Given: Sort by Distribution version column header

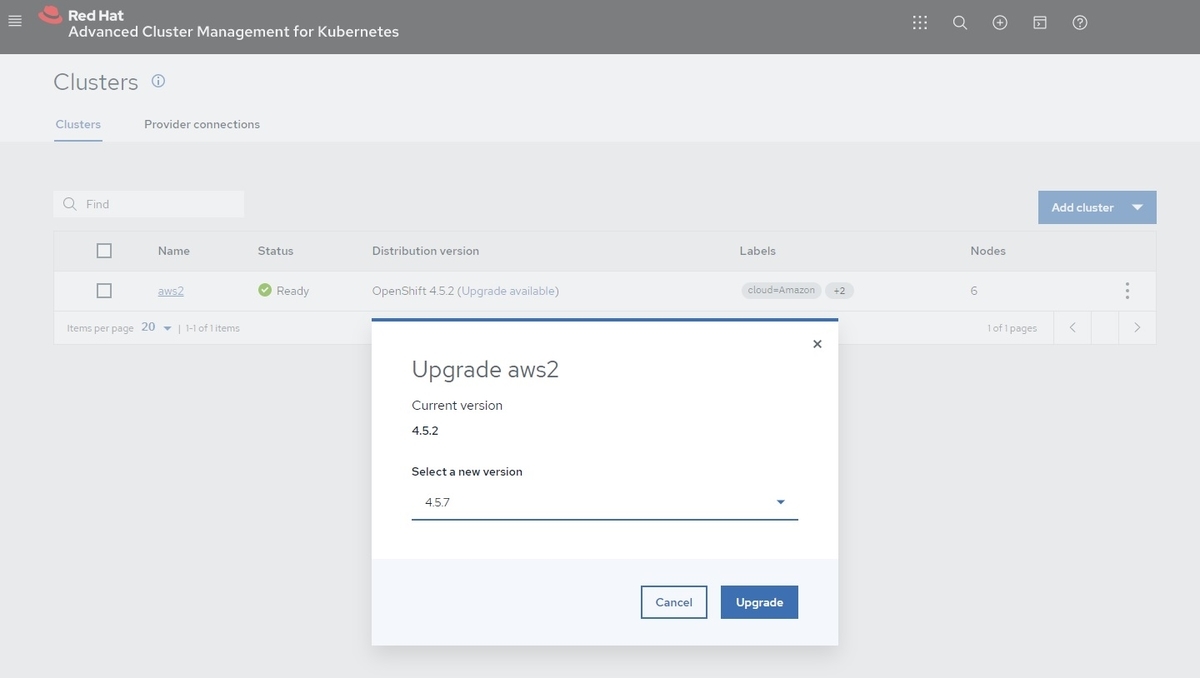Looking at the screenshot, I should (426, 251).
